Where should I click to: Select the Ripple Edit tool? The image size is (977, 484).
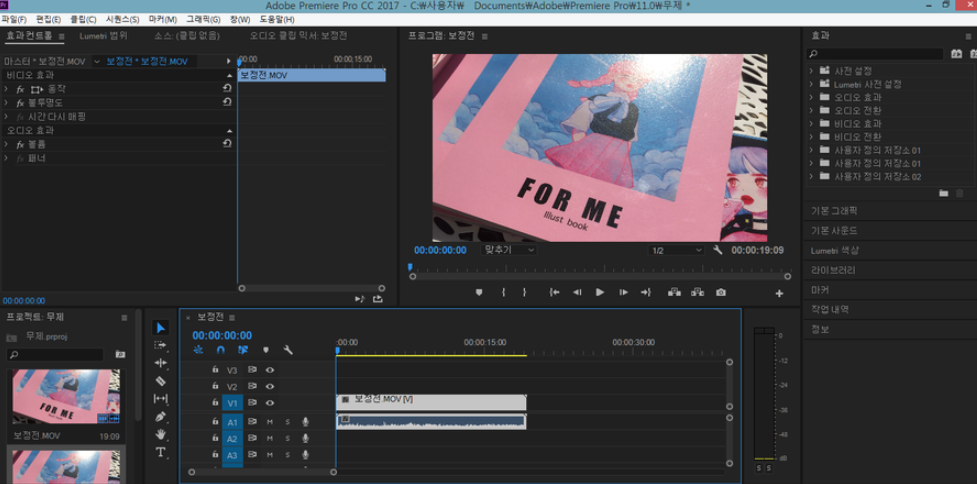coord(161,363)
